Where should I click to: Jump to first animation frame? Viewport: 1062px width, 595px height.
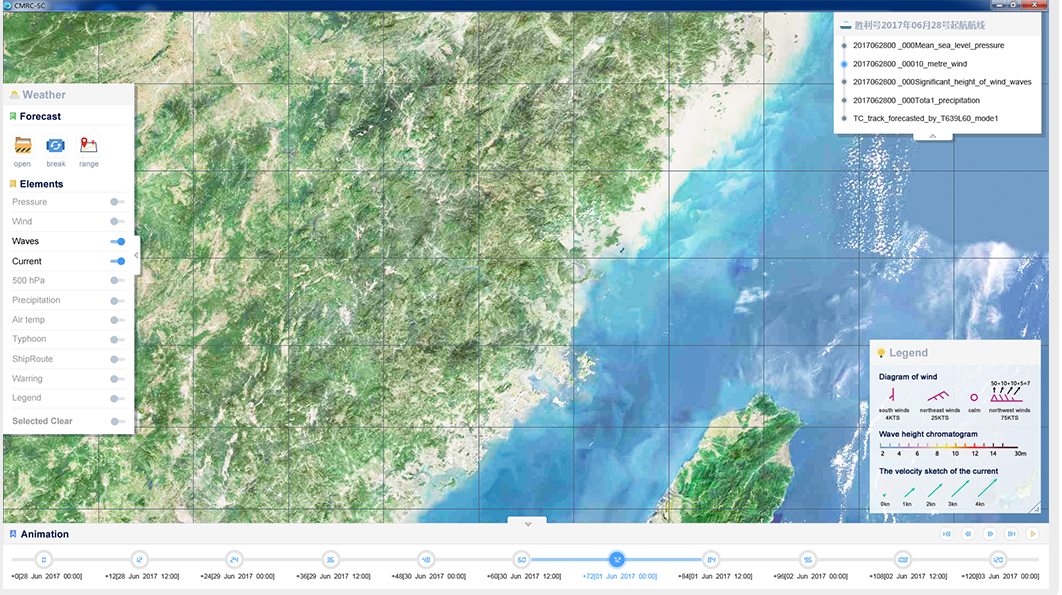click(x=946, y=534)
